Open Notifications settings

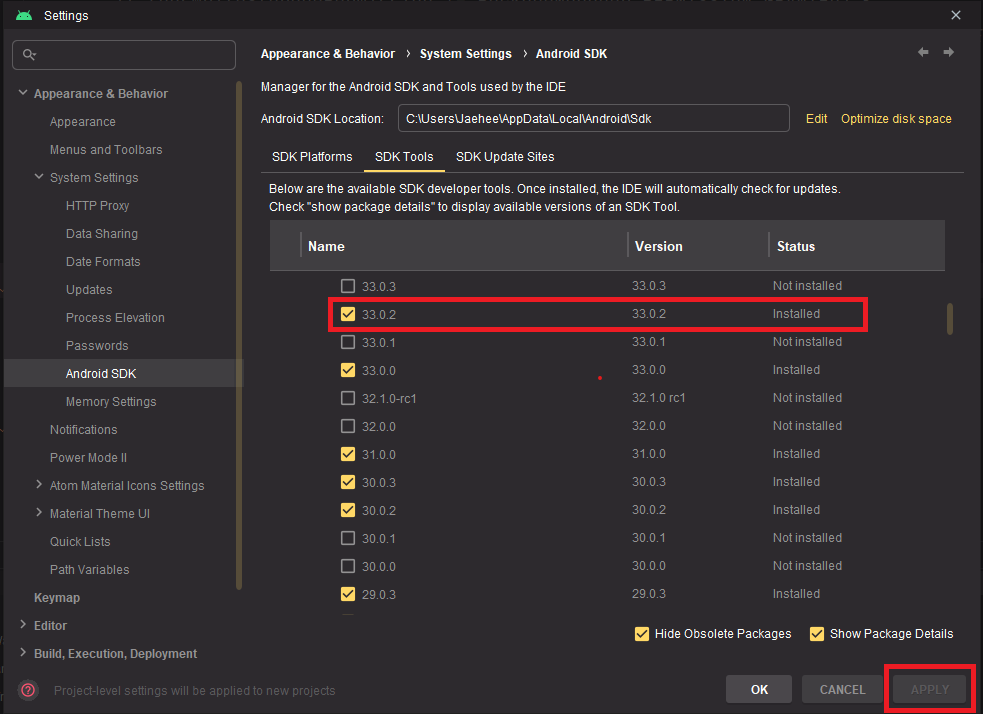click(x=83, y=429)
